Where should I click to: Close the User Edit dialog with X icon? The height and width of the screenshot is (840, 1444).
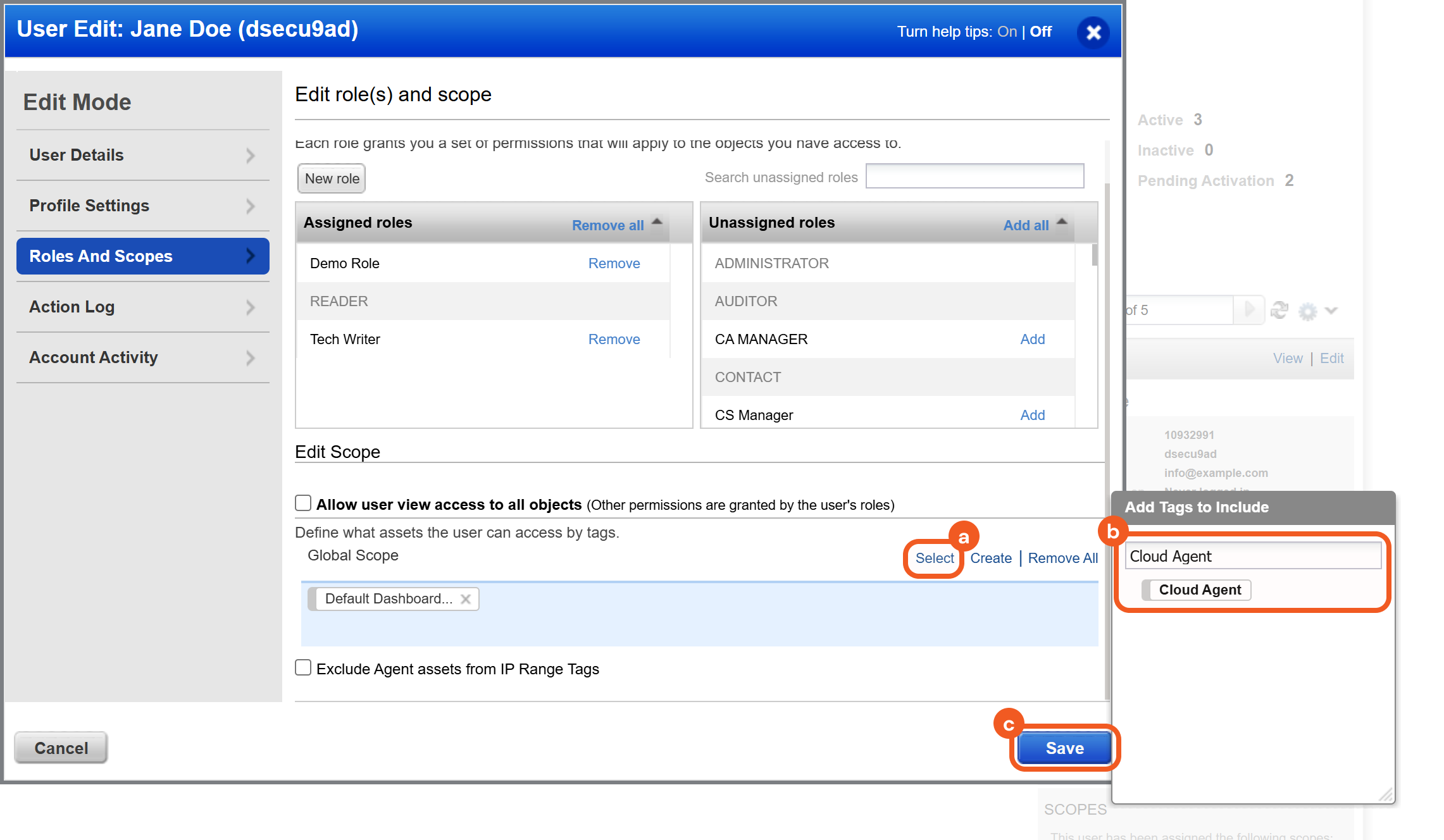click(1093, 32)
